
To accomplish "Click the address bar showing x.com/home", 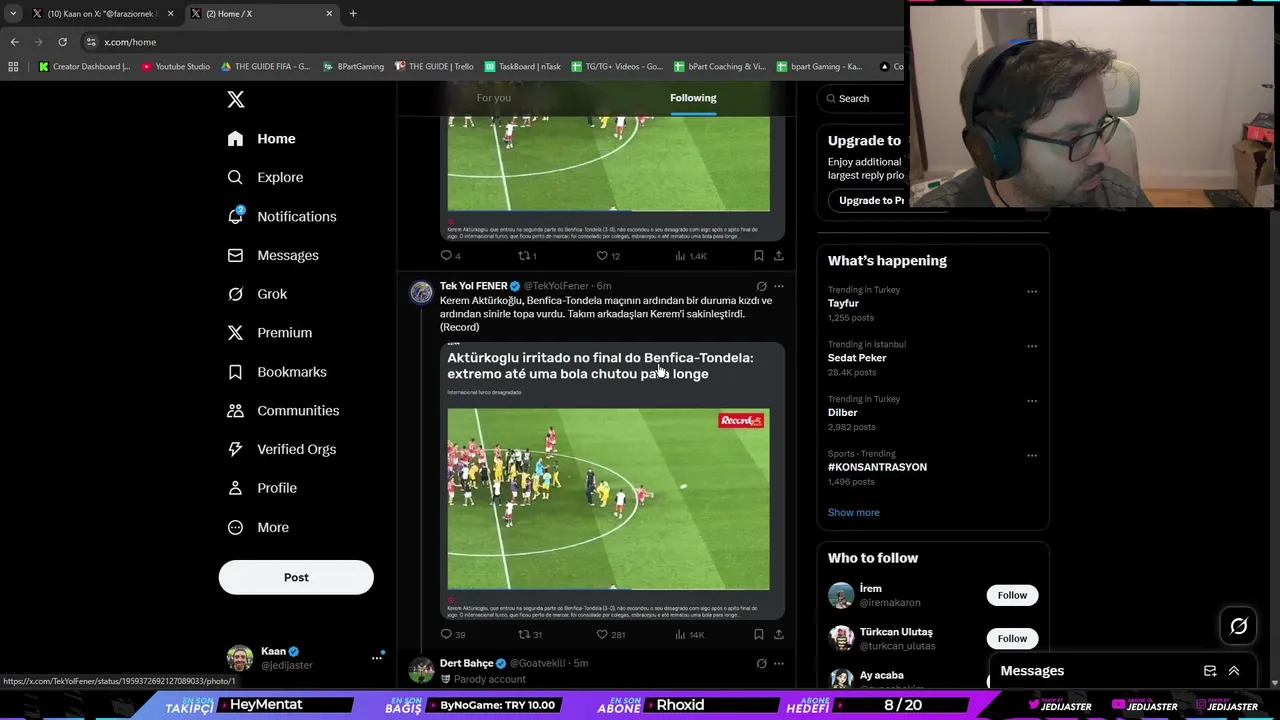I will point(490,42).
